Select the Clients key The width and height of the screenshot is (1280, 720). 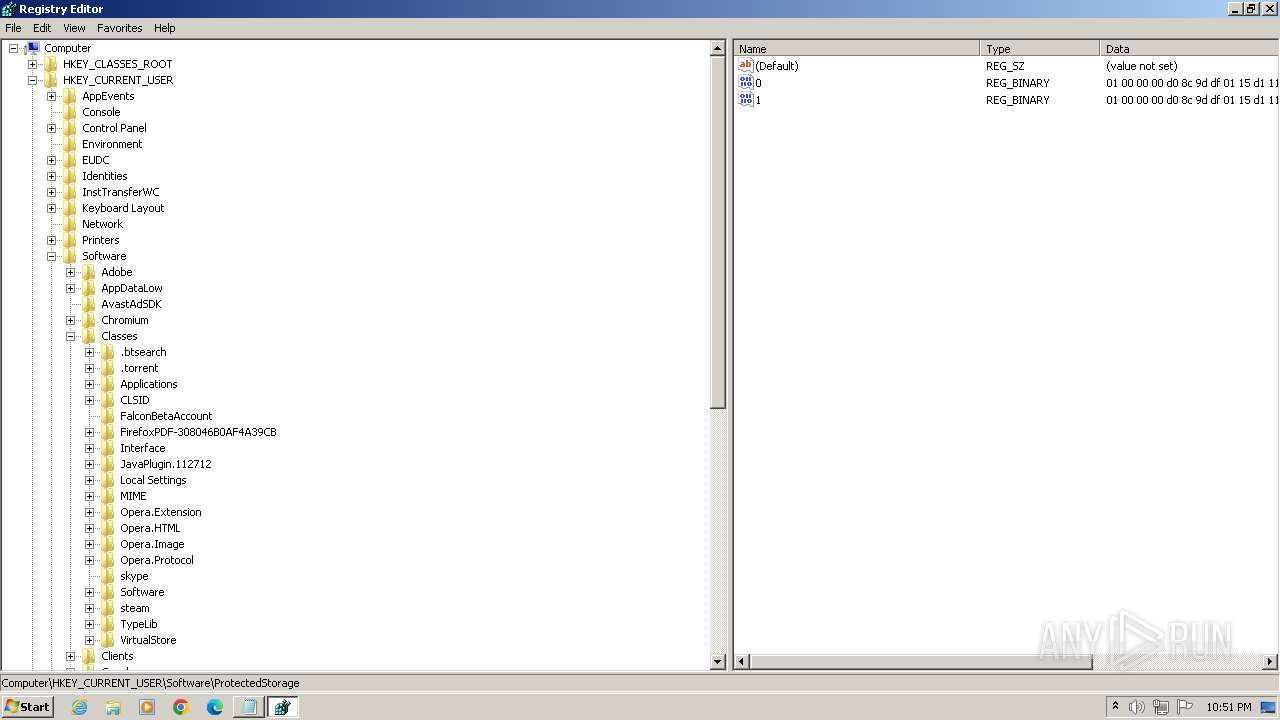point(117,656)
